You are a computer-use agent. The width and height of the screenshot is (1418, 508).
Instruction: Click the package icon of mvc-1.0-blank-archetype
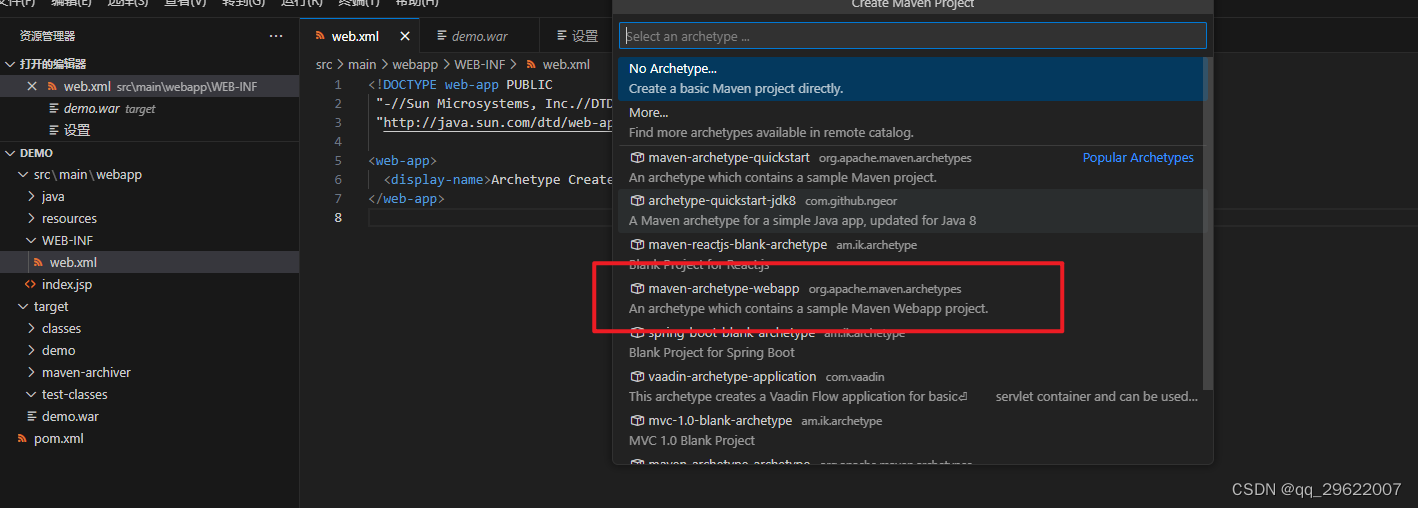(637, 421)
